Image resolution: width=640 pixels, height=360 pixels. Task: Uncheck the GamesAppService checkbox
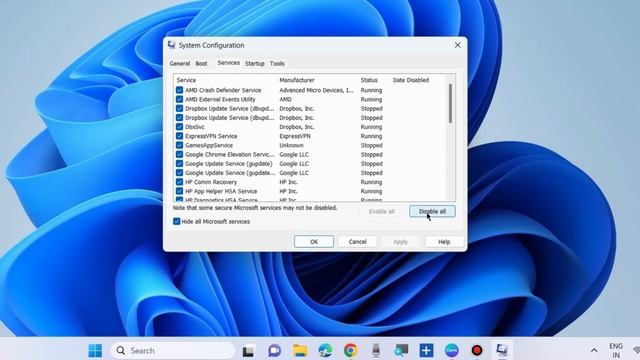179,145
